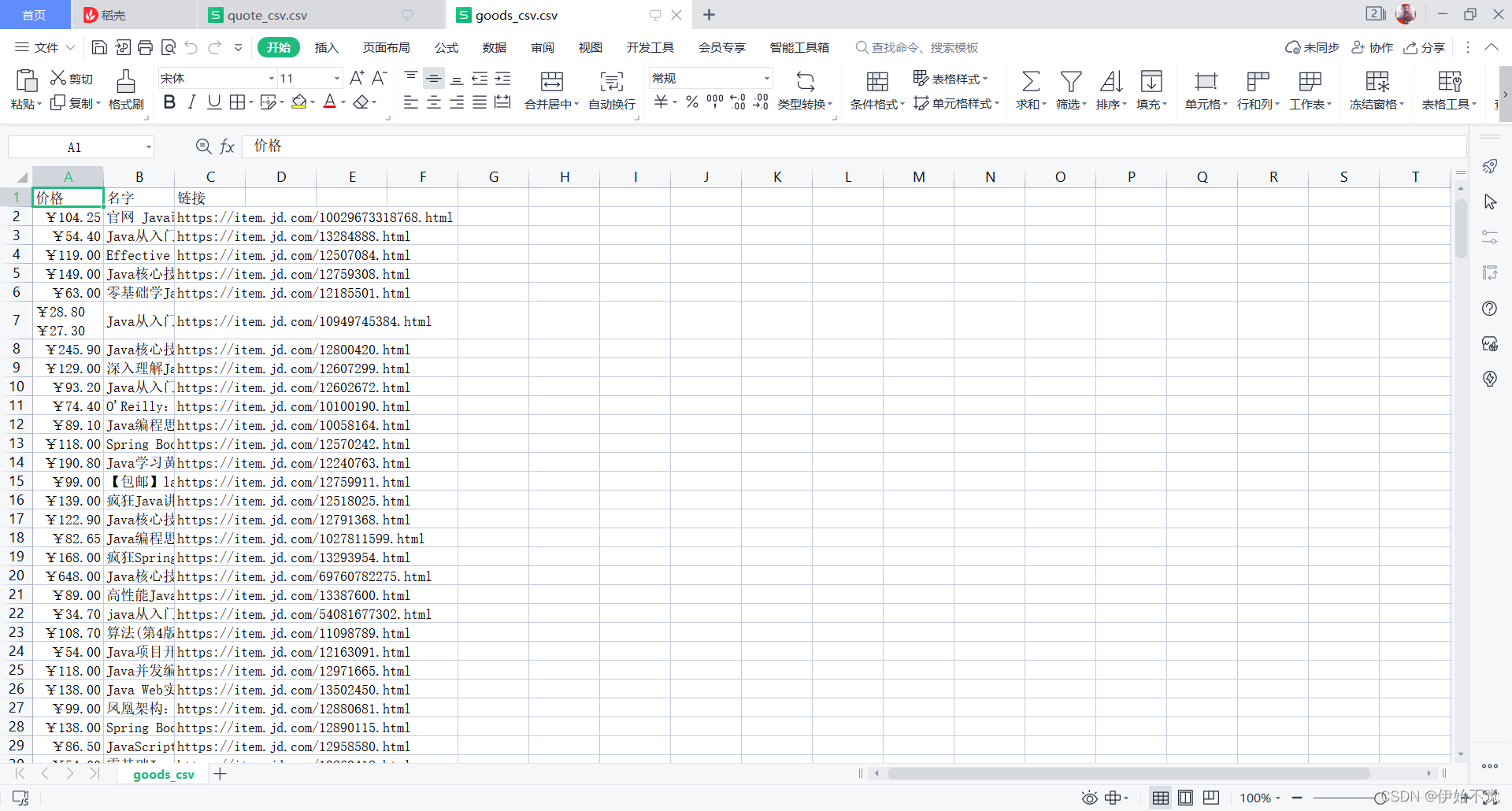Click the Undo arrow icon
This screenshot has height=811, width=1512.
pos(191,47)
